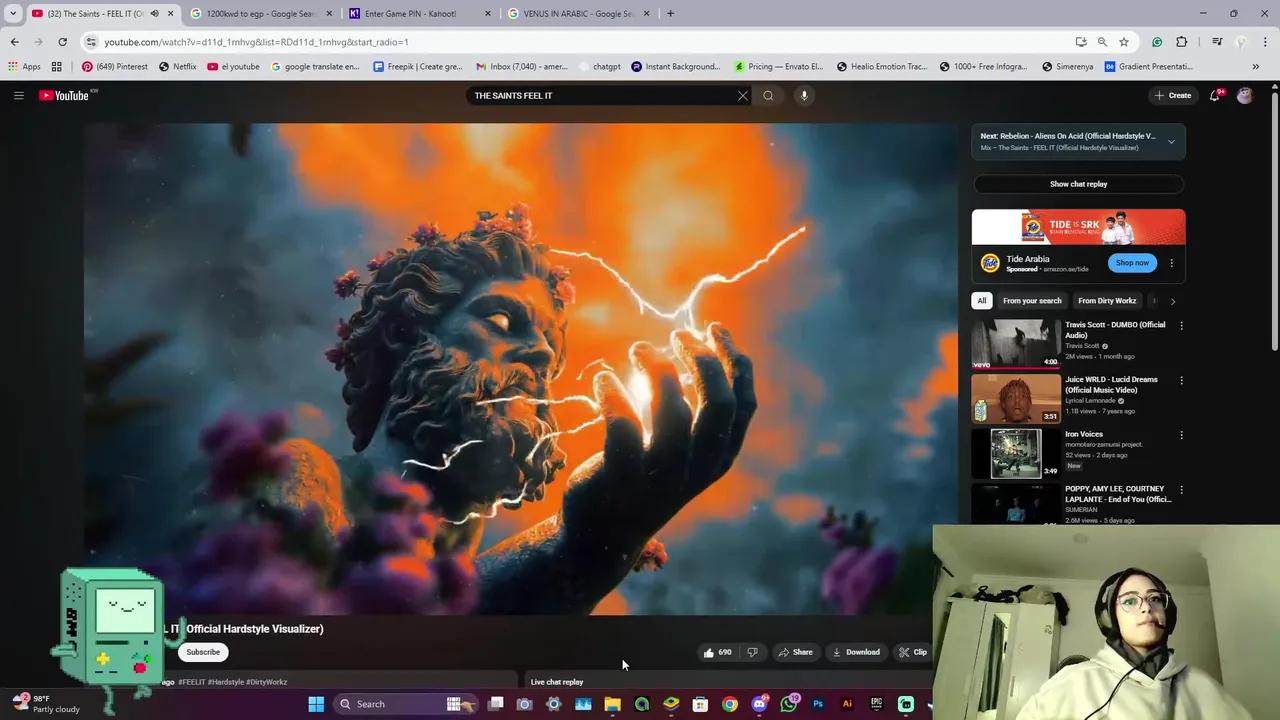The width and height of the screenshot is (1280, 720).
Task: Start voice search with the microphone
Action: pyautogui.click(x=804, y=95)
